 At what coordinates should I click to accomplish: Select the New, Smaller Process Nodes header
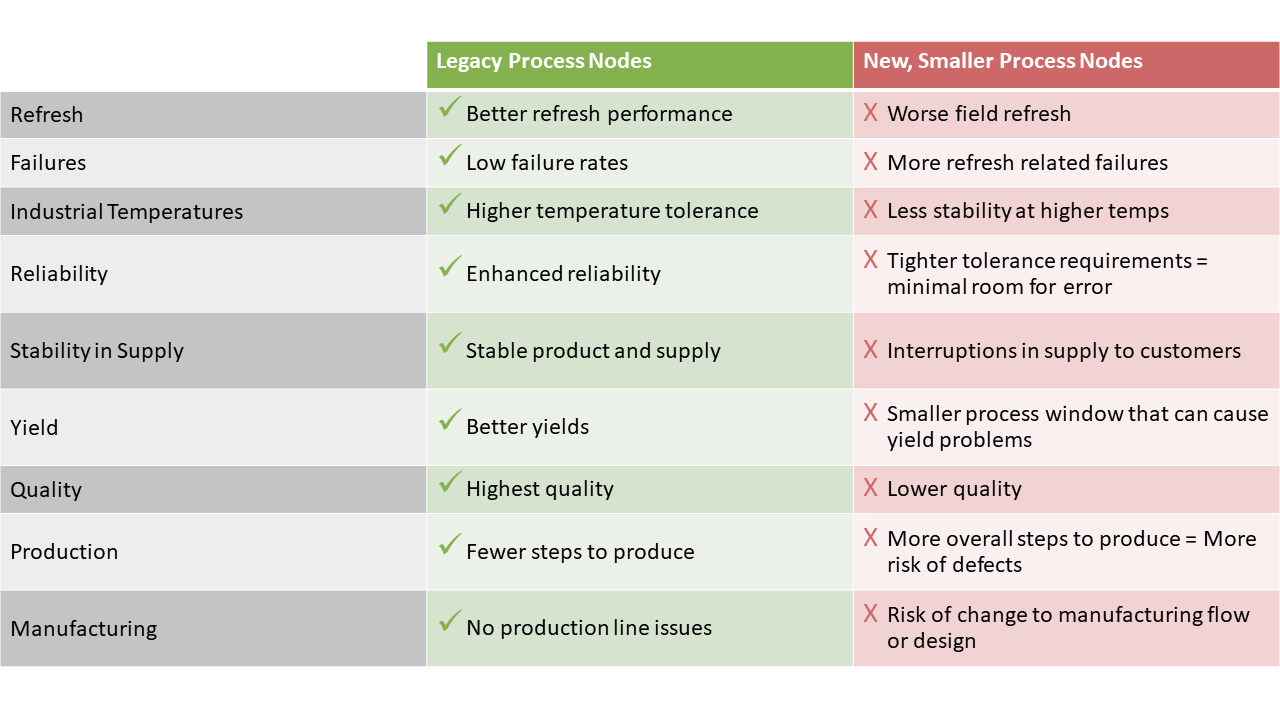[x=1066, y=65]
